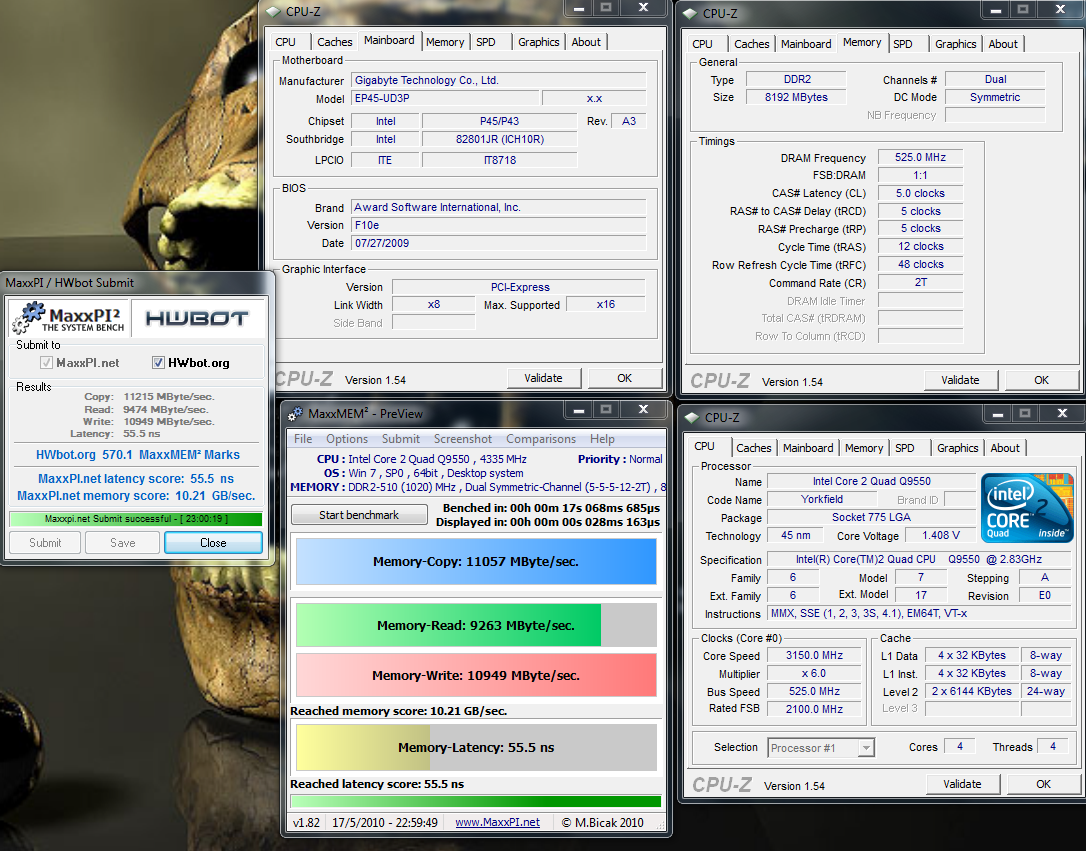Viewport: 1086px width, 851px height.
Task: Click CPU-Z CPU window title icon
Action: [692, 418]
